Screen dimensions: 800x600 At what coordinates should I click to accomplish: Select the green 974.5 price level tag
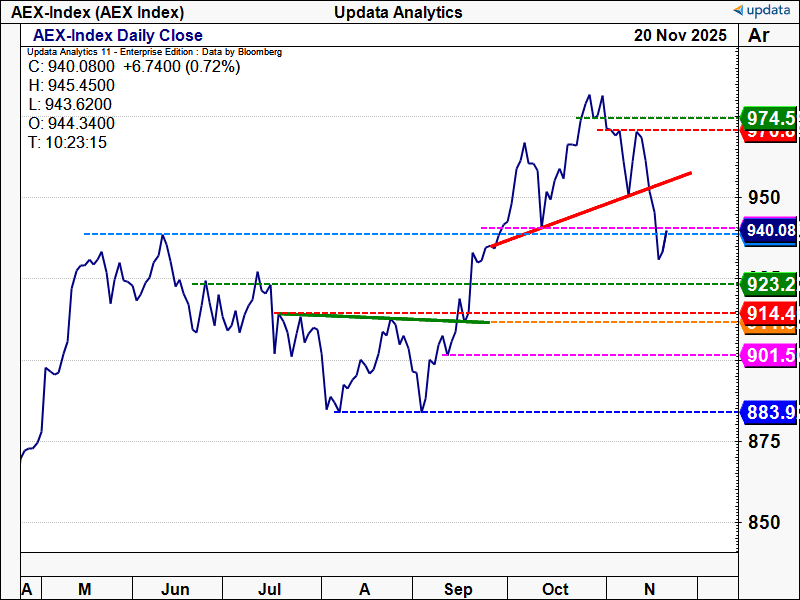coord(768,118)
